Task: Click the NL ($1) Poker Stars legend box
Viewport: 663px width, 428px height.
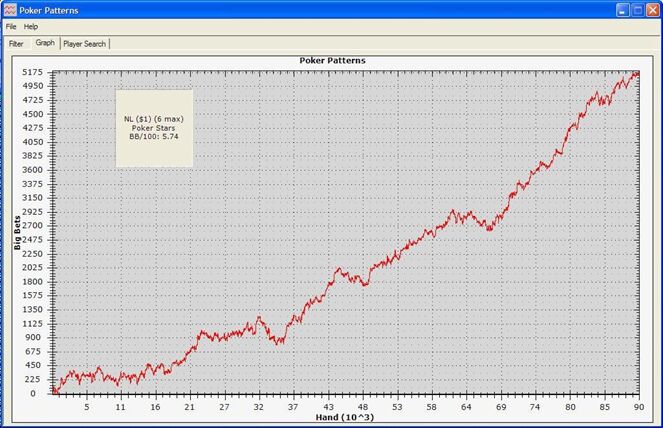Action: click(x=154, y=128)
